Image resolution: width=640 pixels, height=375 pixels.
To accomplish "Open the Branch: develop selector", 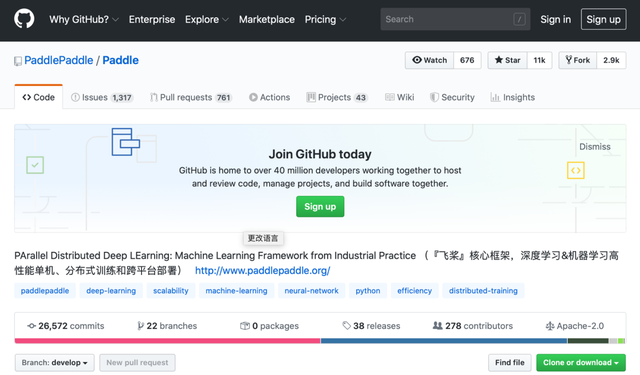I will (55, 363).
